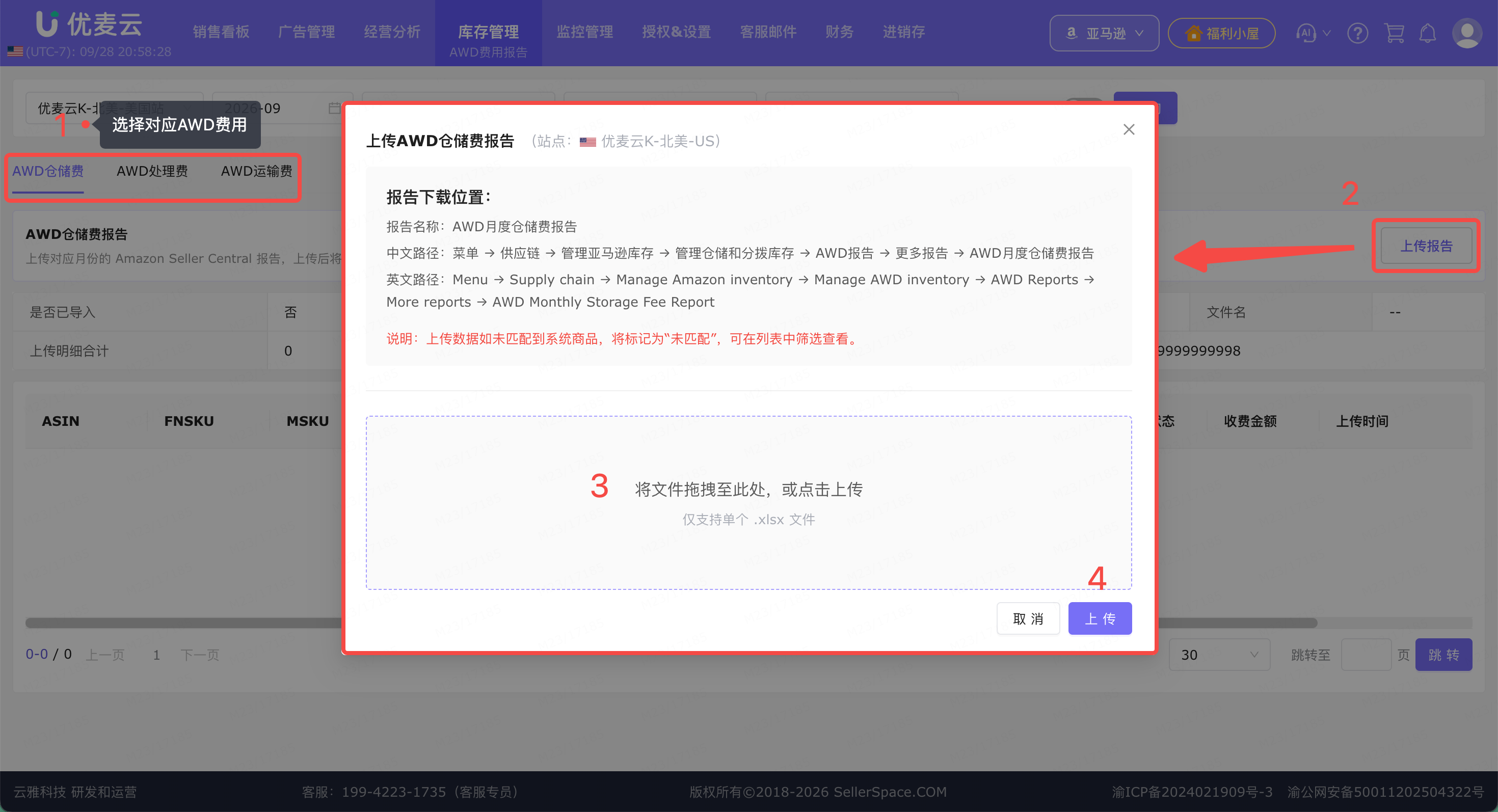Image resolution: width=1498 pixels, height=812 pixels.
Task: Open the 财务 menu
Action: tap(839, 32)
